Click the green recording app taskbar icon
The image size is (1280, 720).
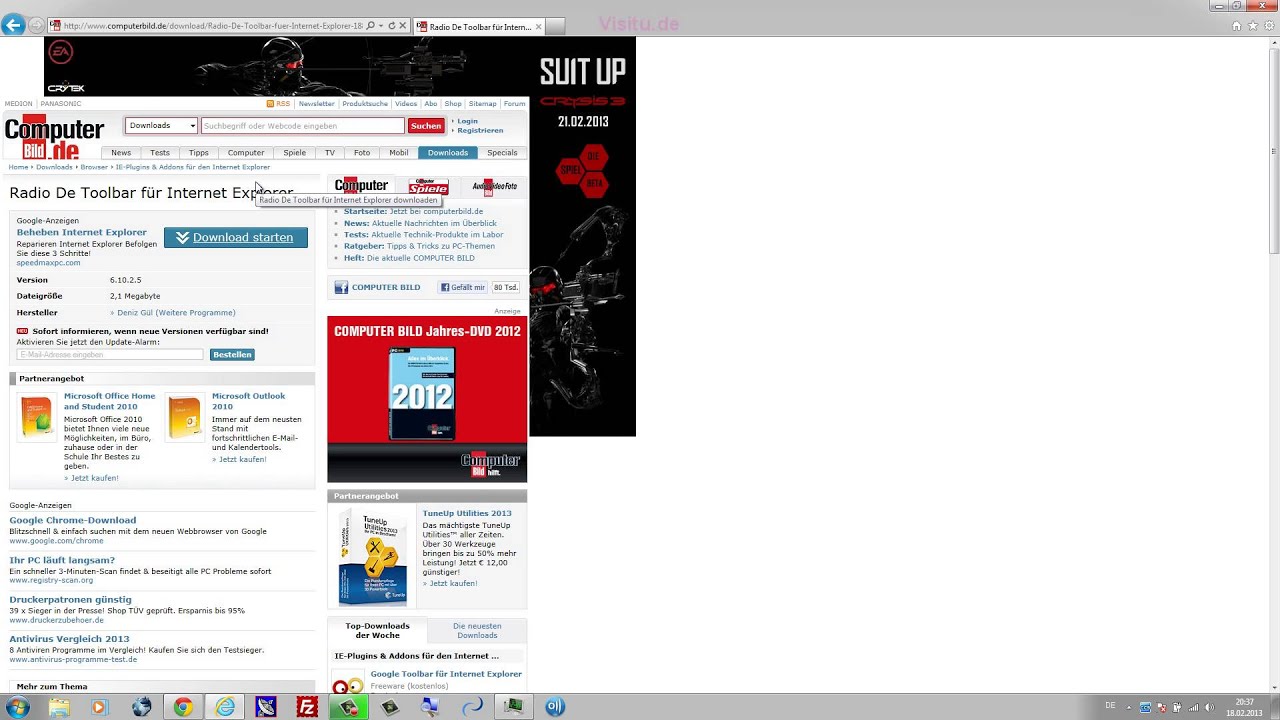pyautogui.click(x=348, y=707)
